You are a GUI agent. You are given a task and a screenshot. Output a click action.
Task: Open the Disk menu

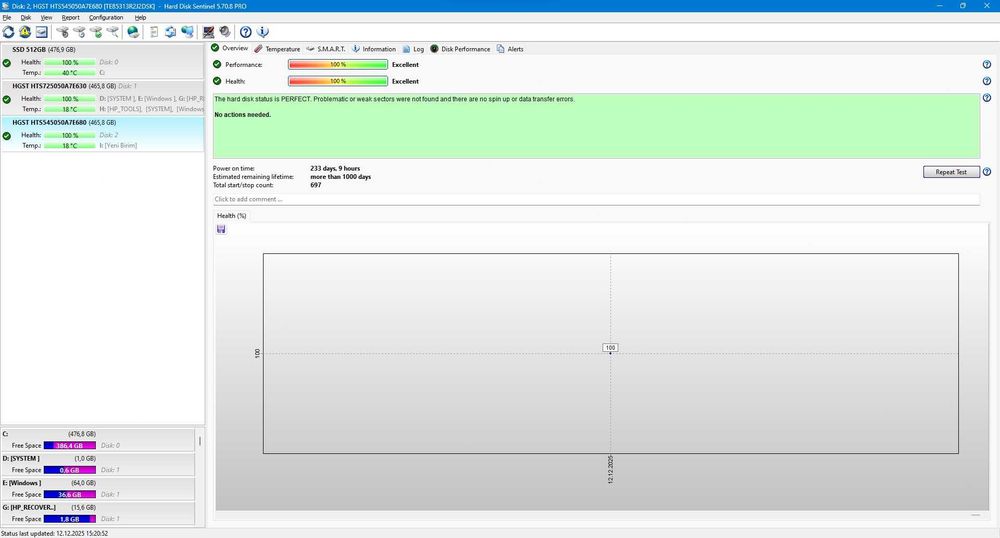pyautogui.click(x=26, y=18)
